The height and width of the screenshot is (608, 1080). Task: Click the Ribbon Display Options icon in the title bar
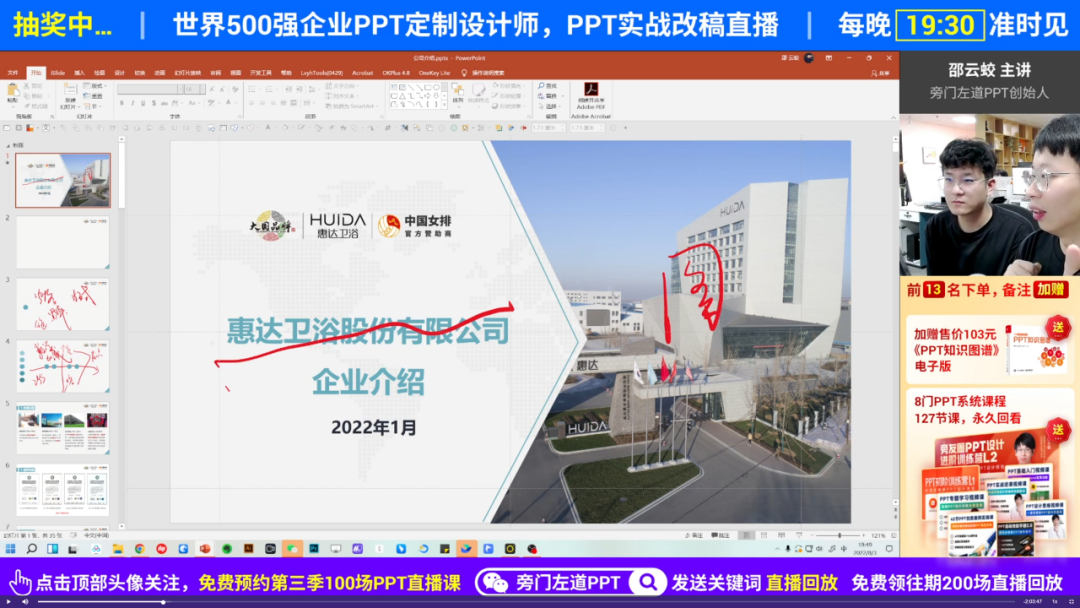tap(829, 59)
